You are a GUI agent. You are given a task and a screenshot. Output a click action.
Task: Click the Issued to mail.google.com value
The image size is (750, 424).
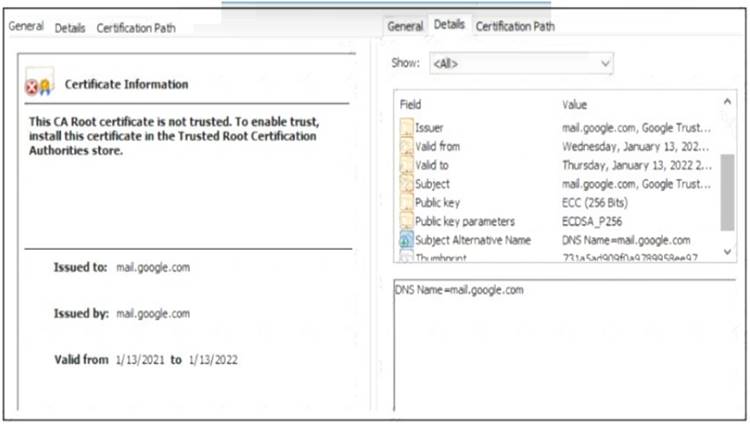click(x=153, y=267)
